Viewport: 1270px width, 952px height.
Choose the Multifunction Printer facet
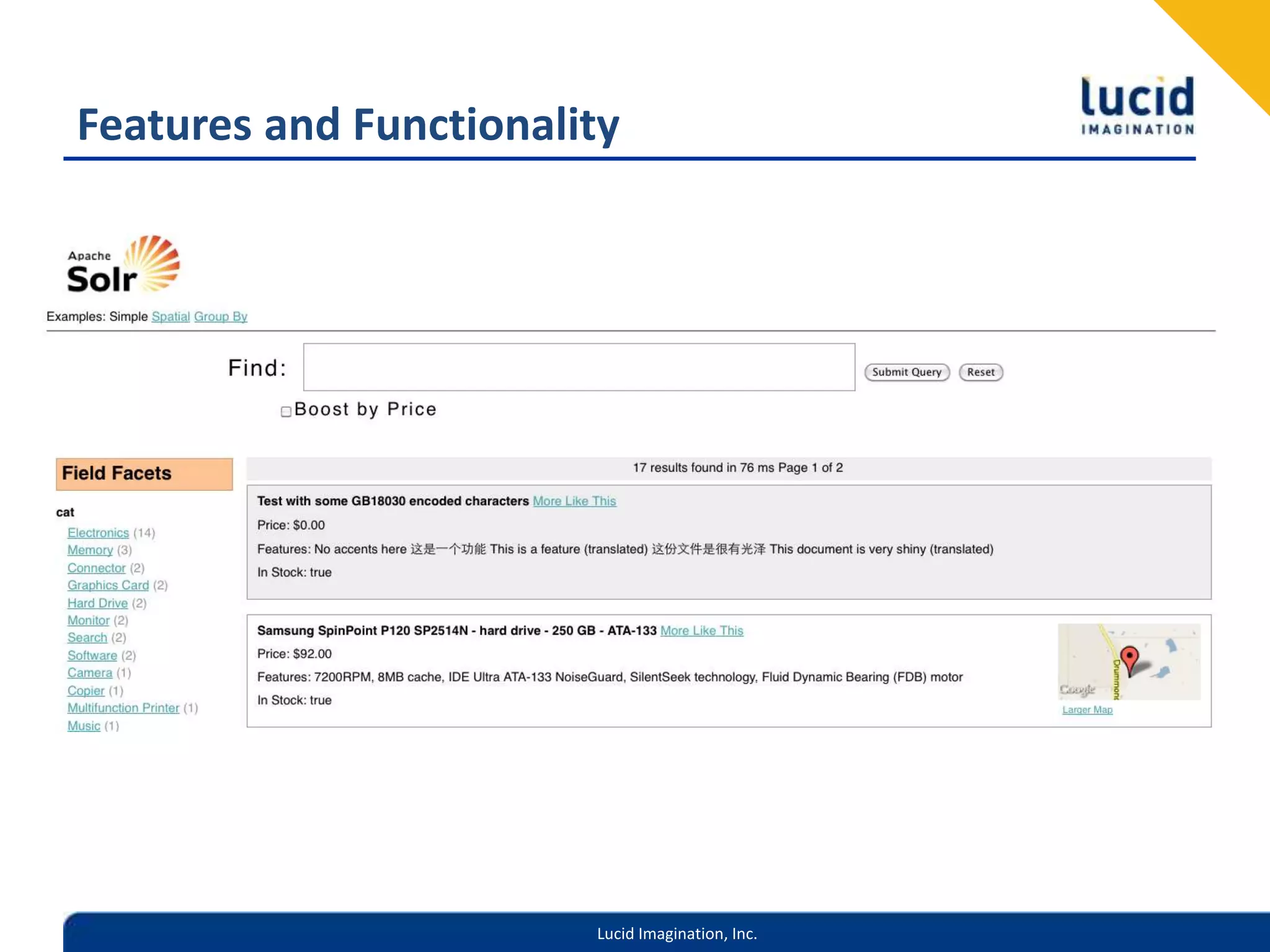pos(123,708)
